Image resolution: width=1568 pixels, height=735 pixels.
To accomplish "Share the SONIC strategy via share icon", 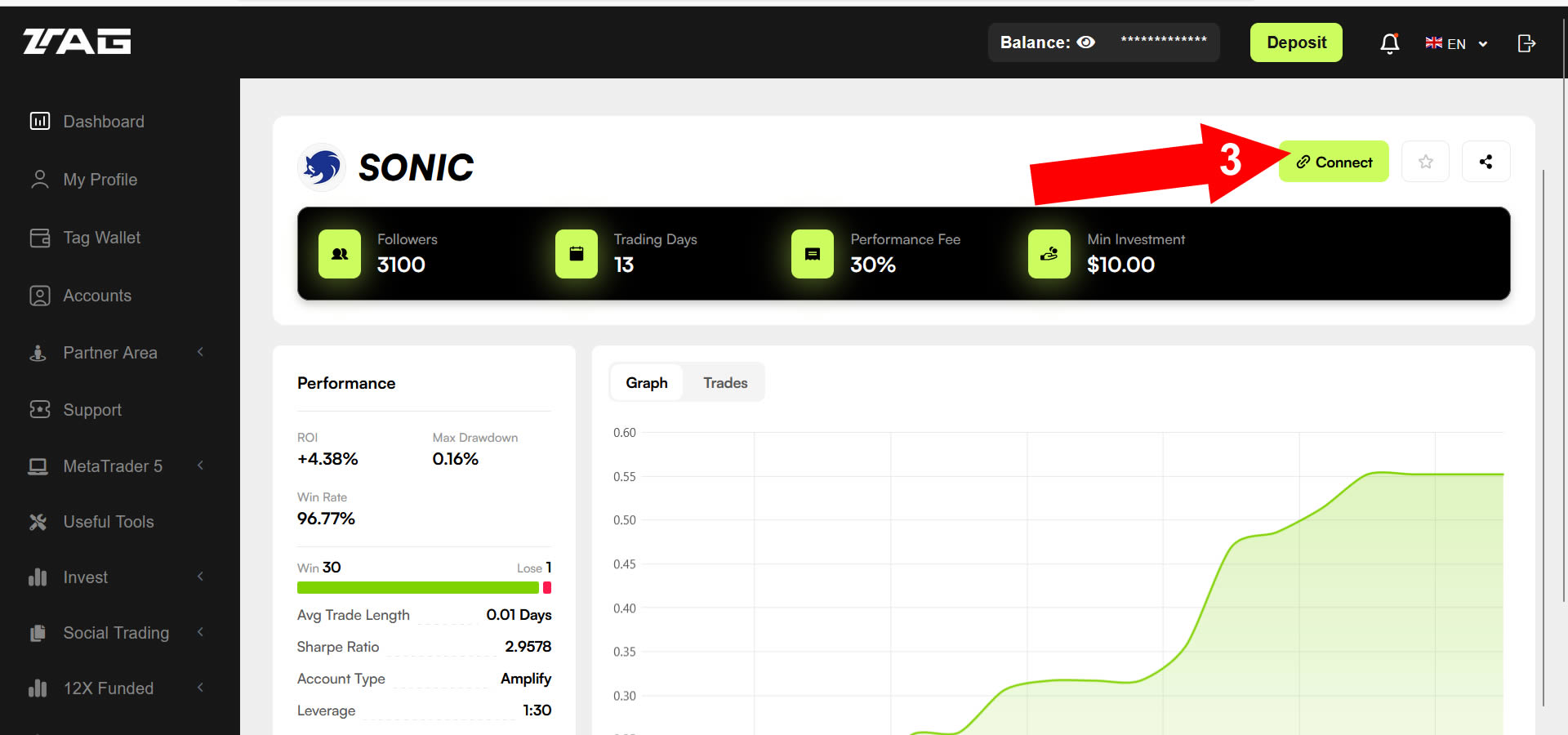I will [1486, 162].
